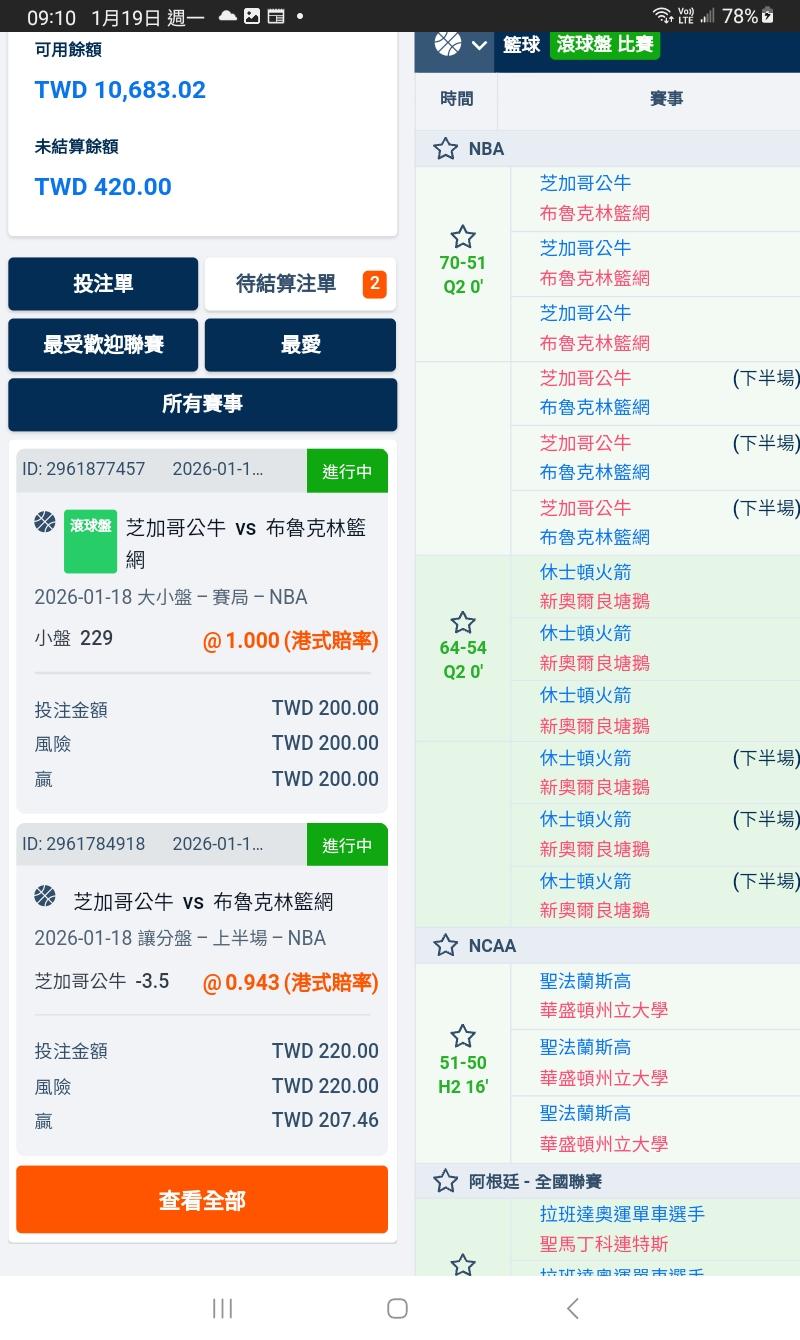The height and width of the screenshot is (1340, 800).
Task: Tap the Android back button
Action: tap(572, 1308)
